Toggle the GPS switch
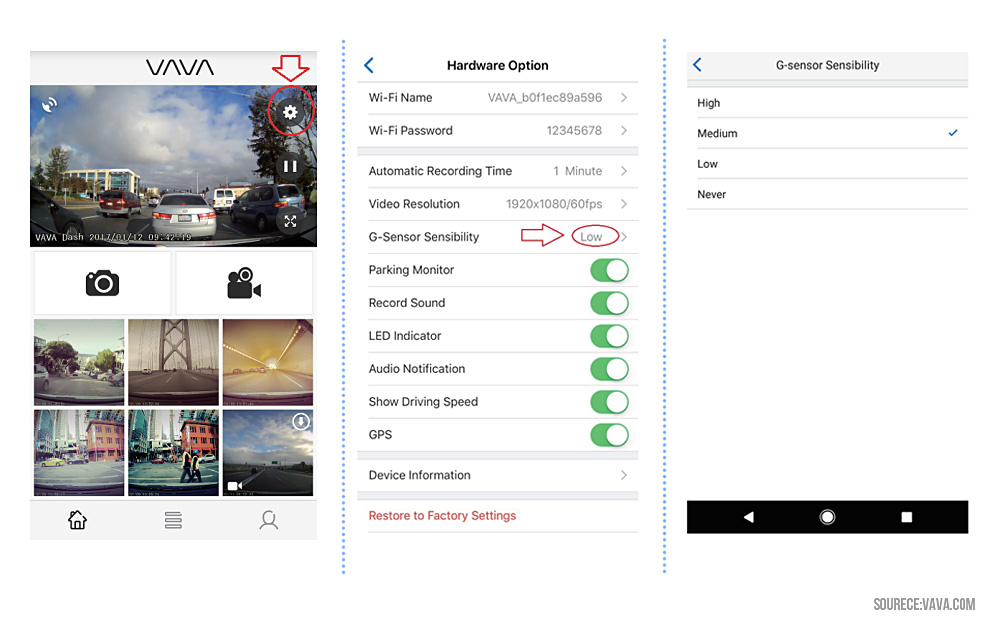Image resolution: width=1000 pixels, height=625 pixels. pyautogui.click(x=610, y=435)
